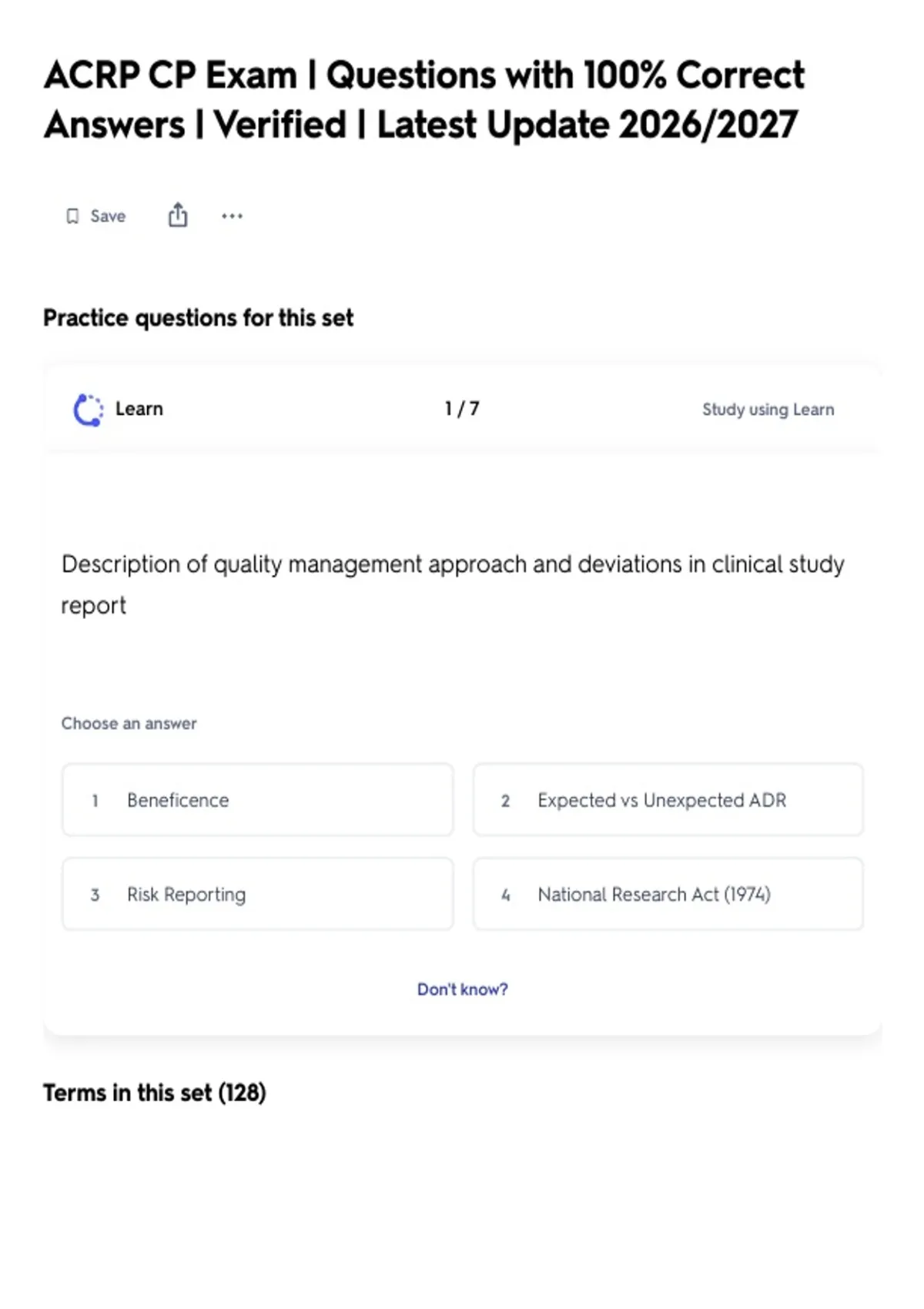The height and width of the screenshot is (1309, 924).
Task: Click the Terms in this set (128) heading
Action: 155,1093
